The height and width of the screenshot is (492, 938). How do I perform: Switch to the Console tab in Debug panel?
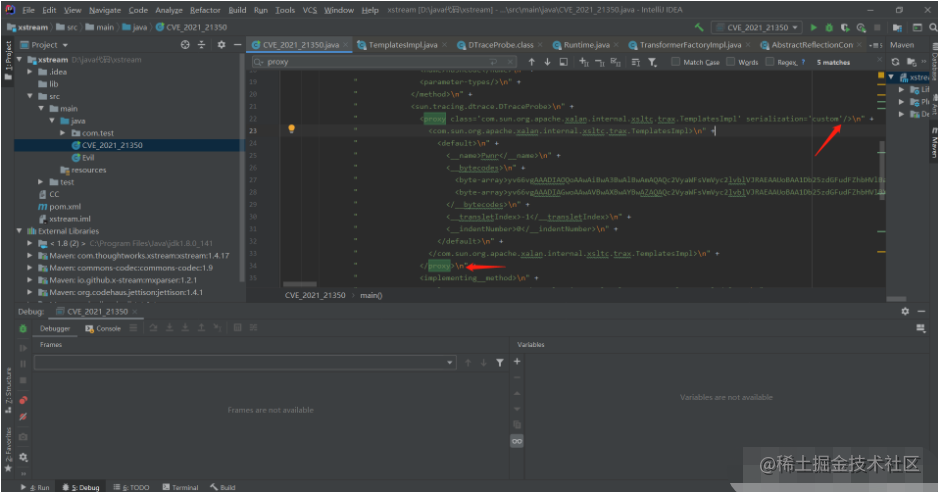103,329
